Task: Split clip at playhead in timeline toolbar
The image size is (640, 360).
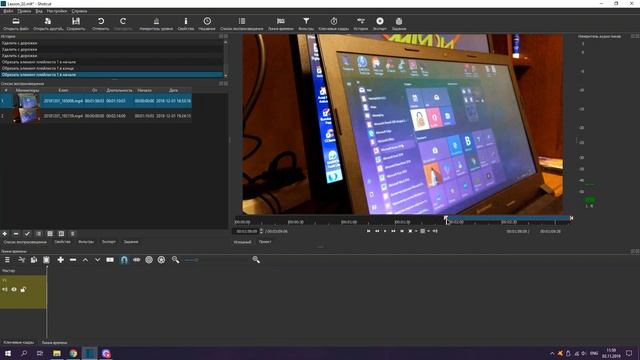Action: click(x=110, y=260)
